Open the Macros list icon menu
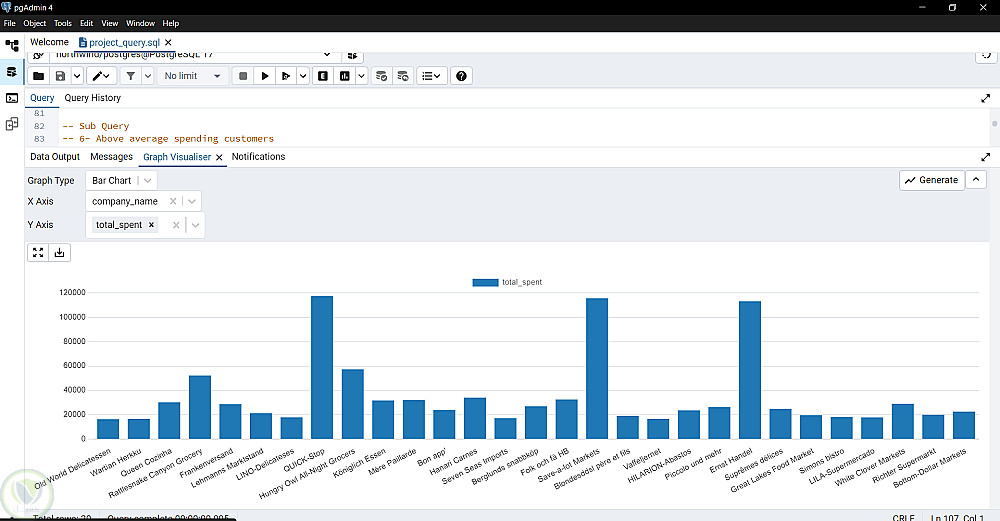Screen dimensions: 1000x521 pyautogui.click(x=432, y=76)
